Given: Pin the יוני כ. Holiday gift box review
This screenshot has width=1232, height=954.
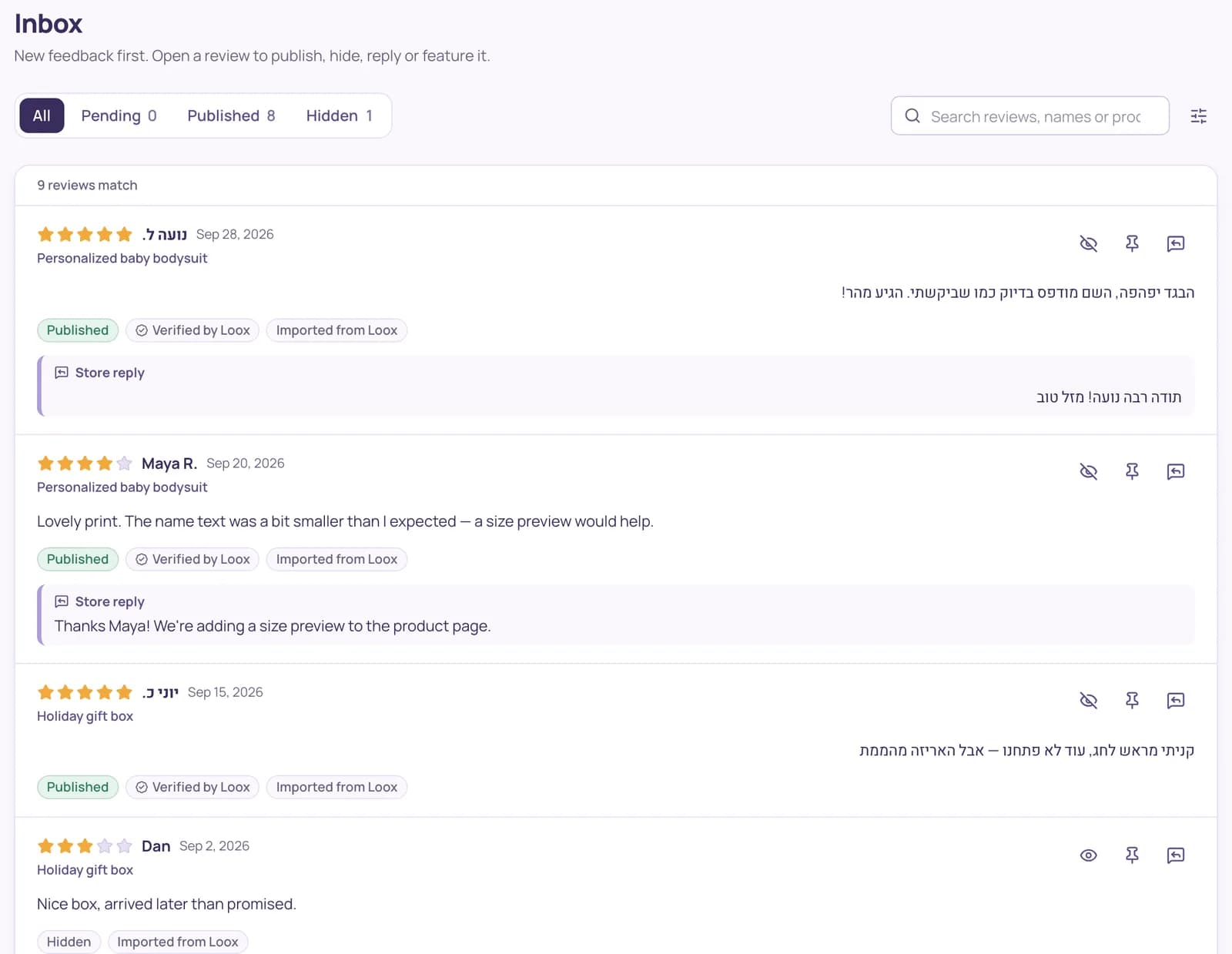Looking at the screenshot, I should tap(1132, 700).
